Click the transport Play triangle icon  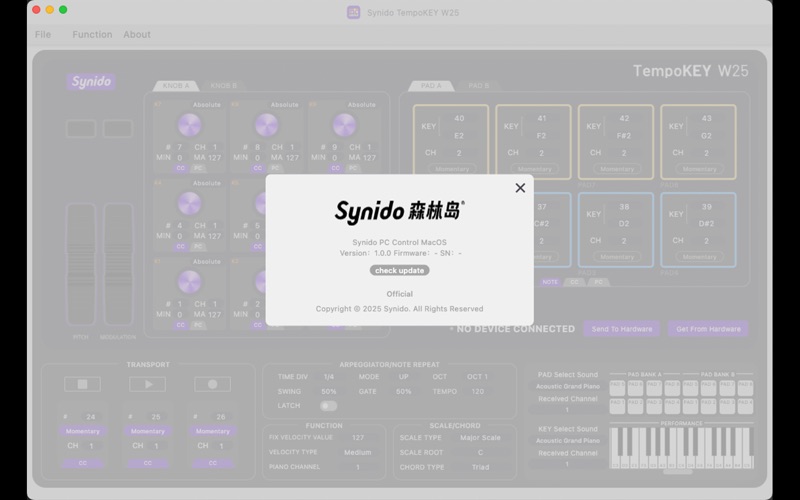point(147,384)
